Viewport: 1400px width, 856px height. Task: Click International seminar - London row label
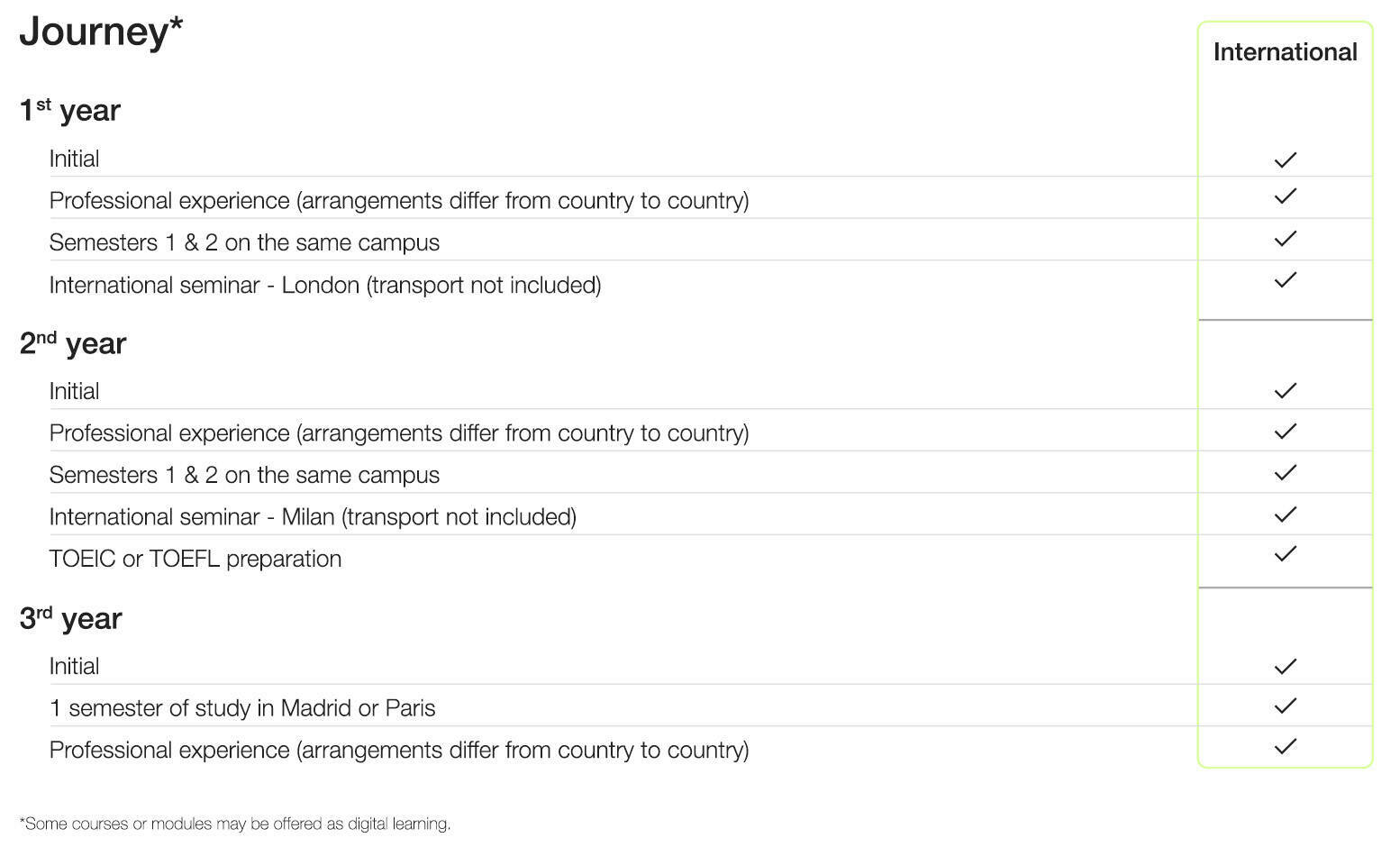[x=325, y=285]
